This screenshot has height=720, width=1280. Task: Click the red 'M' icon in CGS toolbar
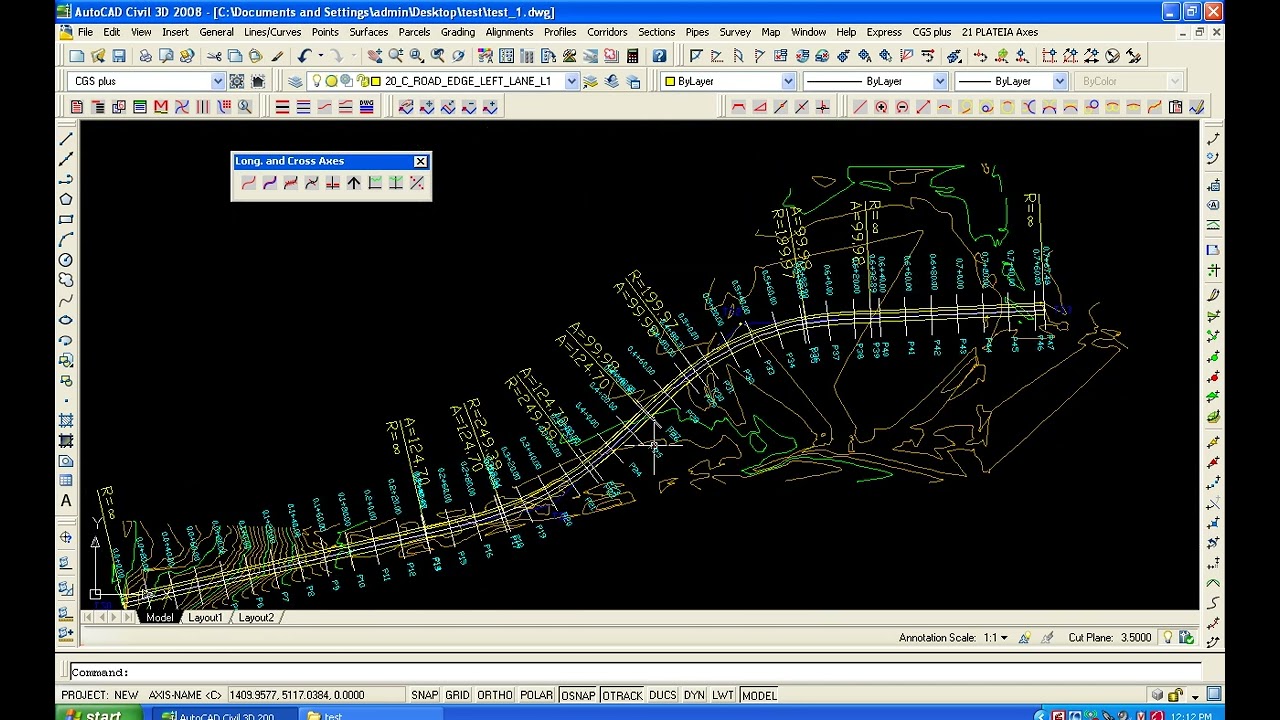161,107
